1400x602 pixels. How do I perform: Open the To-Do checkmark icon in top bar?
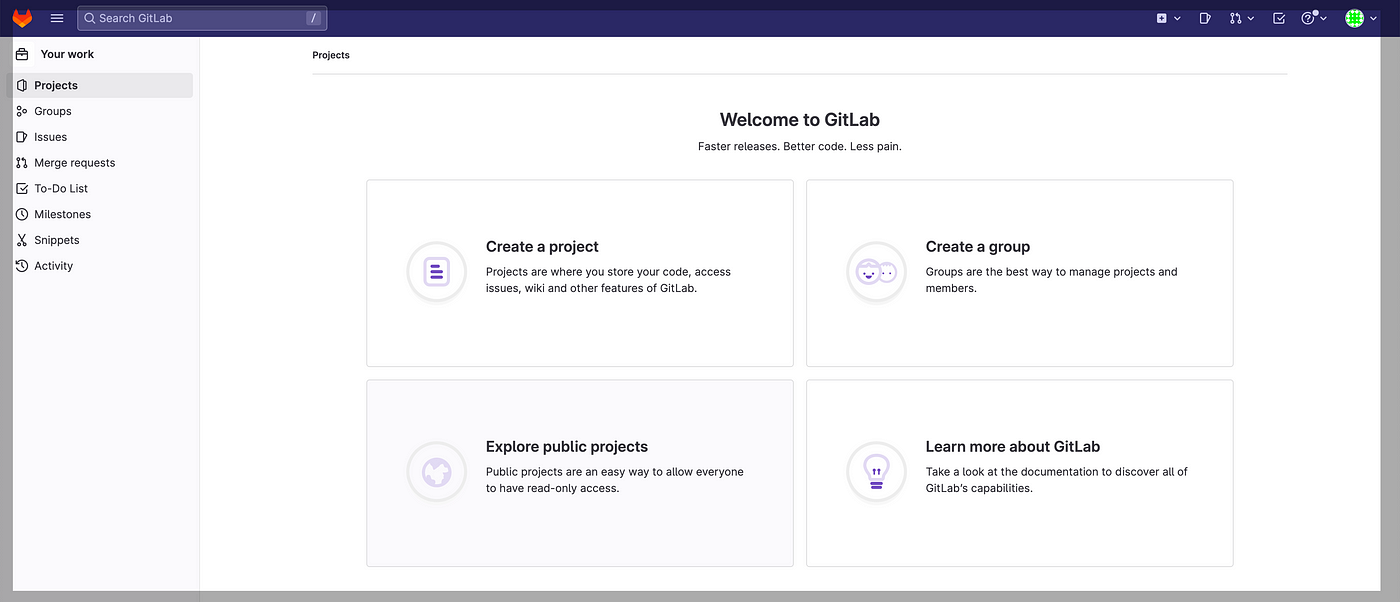click(x=1279, y=18)
